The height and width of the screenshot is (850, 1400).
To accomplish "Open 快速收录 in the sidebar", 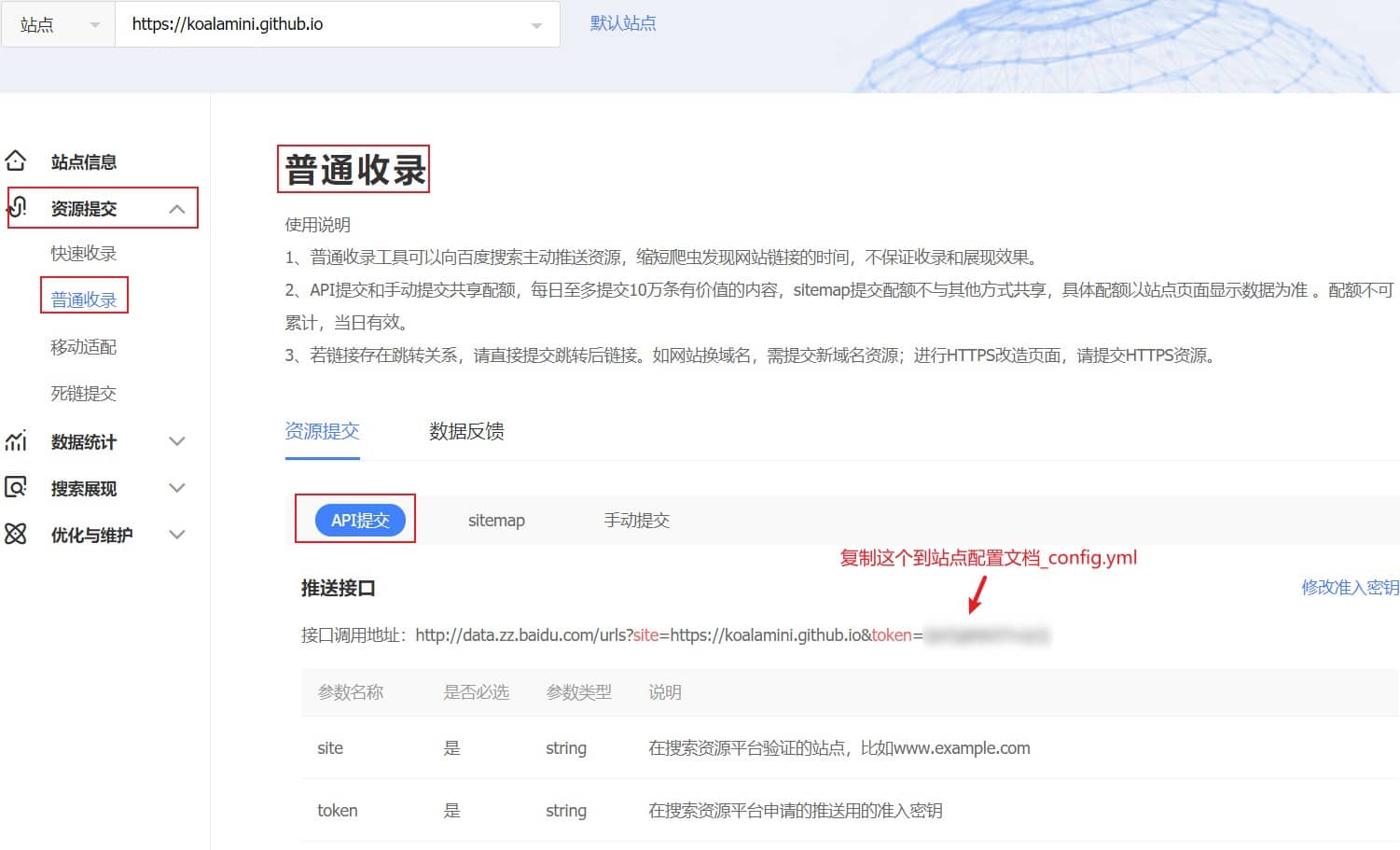I will click(x=84, y=253).
